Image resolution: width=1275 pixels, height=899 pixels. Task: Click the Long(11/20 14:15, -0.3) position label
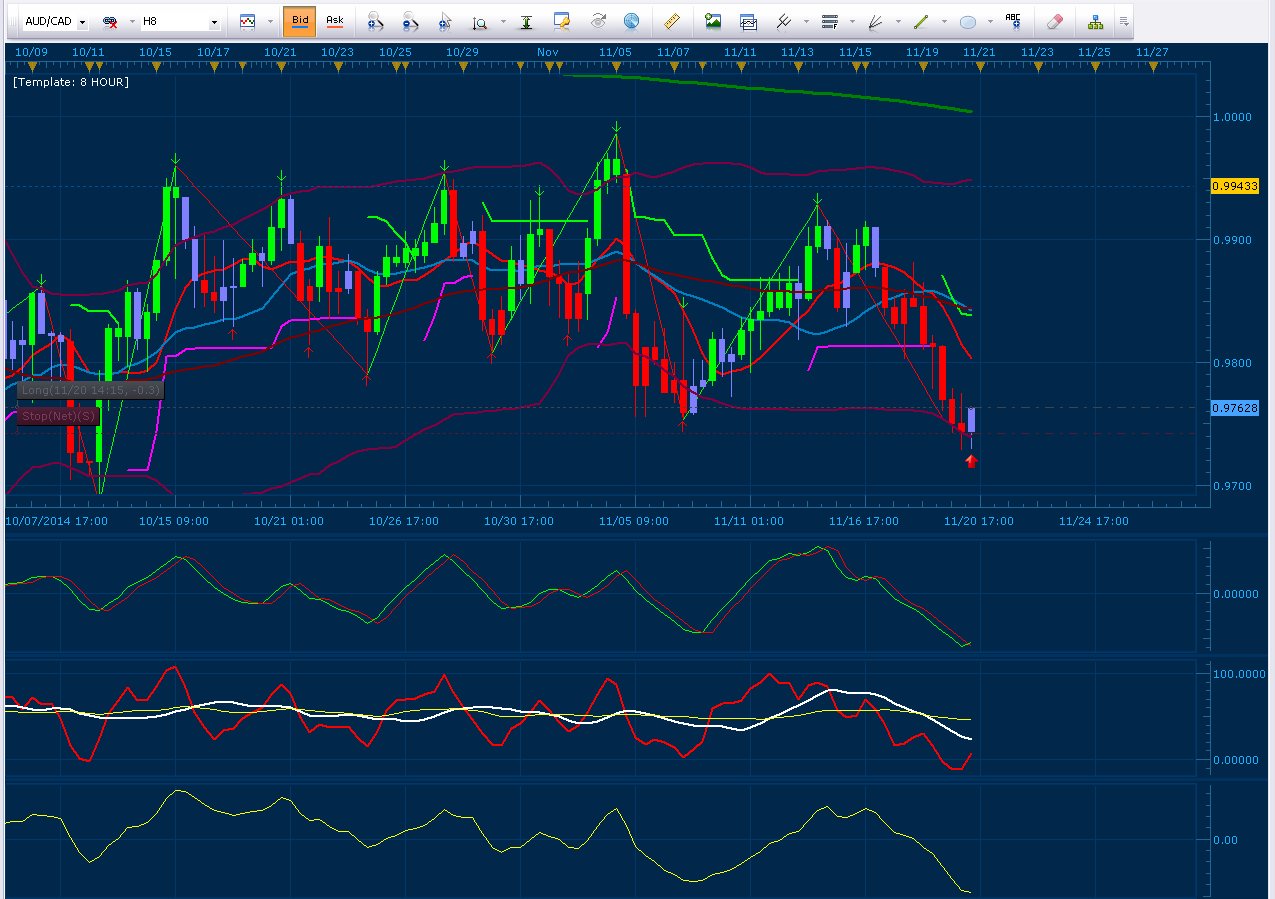point(90,389)
